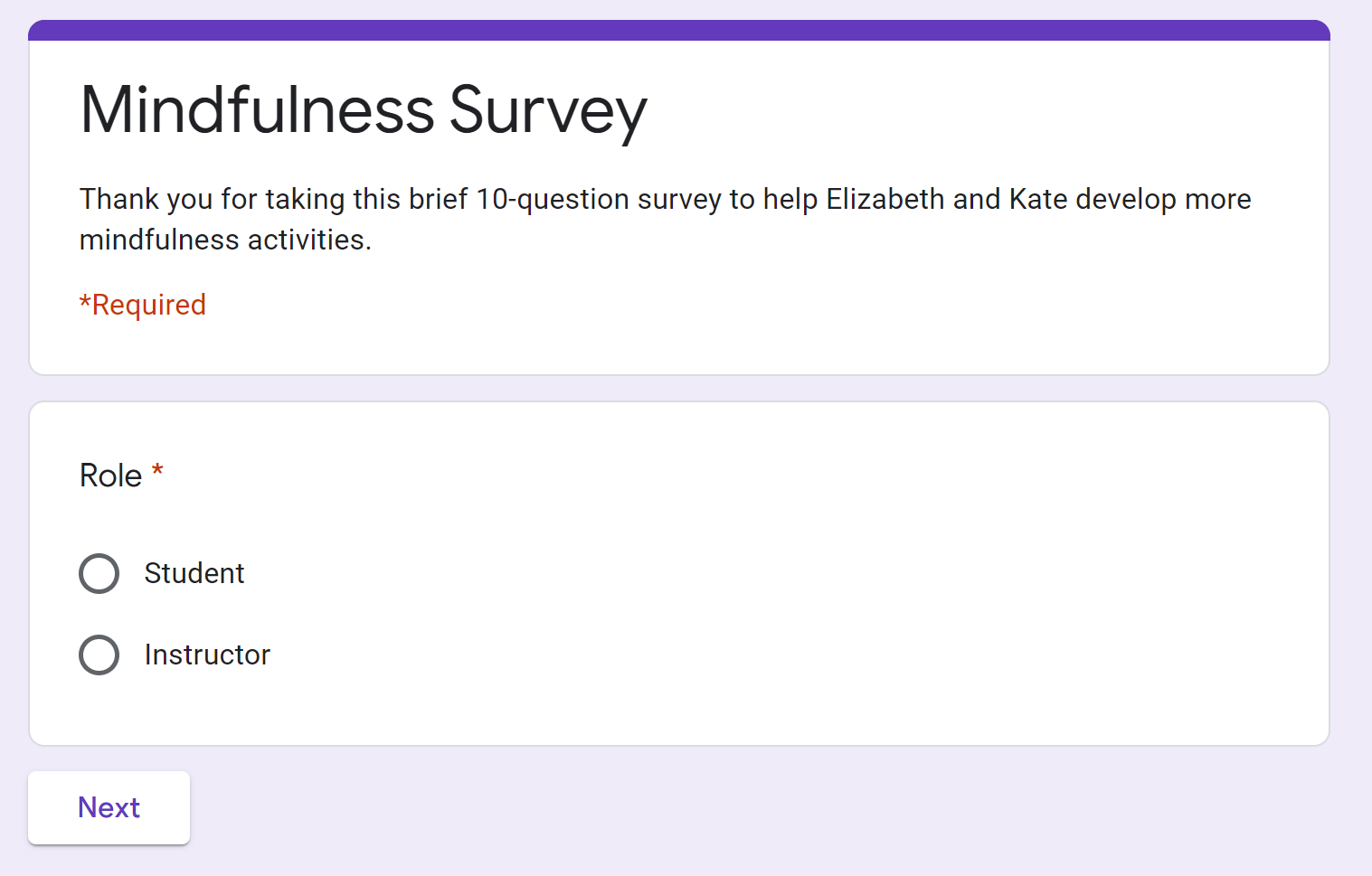Choose the "Instructor" option label text
The height and width of the screenshot is (876, 1372).
(207, 655)
